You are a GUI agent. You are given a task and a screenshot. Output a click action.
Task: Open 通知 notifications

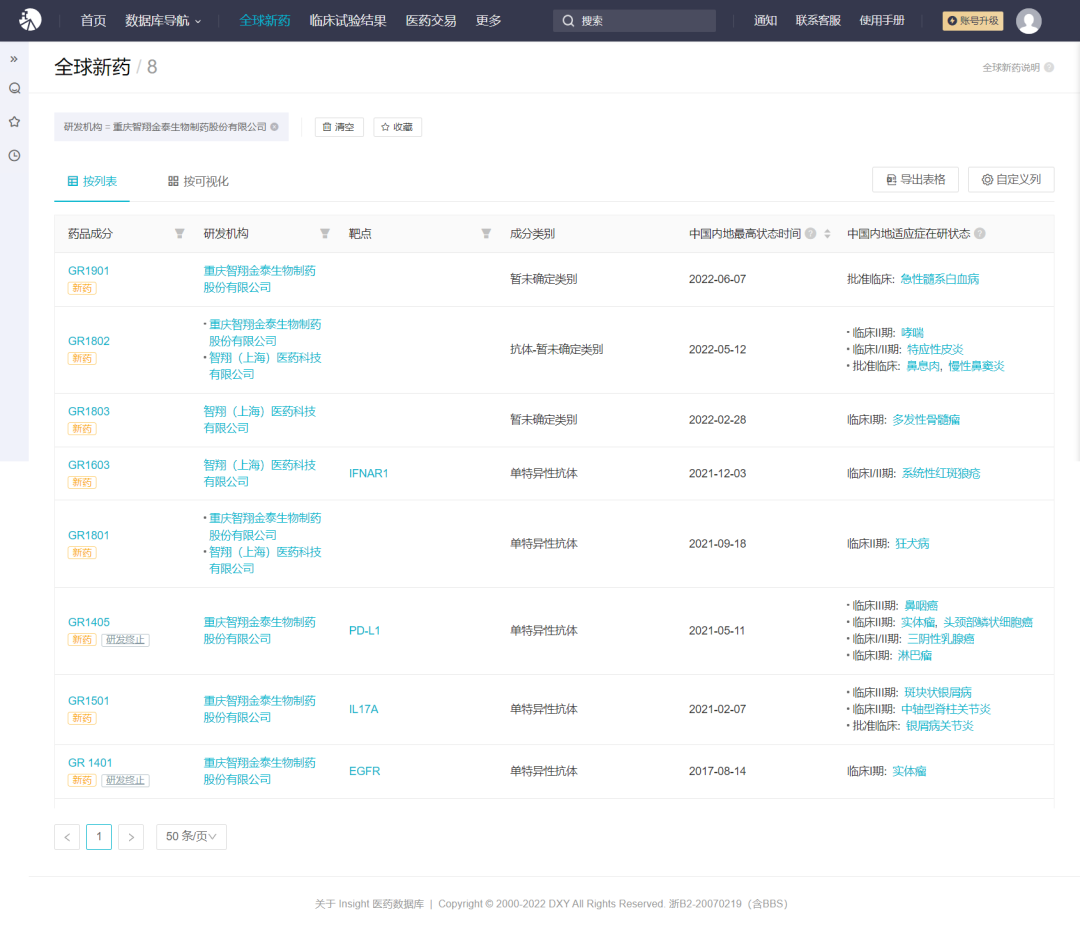tap(765, 21)
